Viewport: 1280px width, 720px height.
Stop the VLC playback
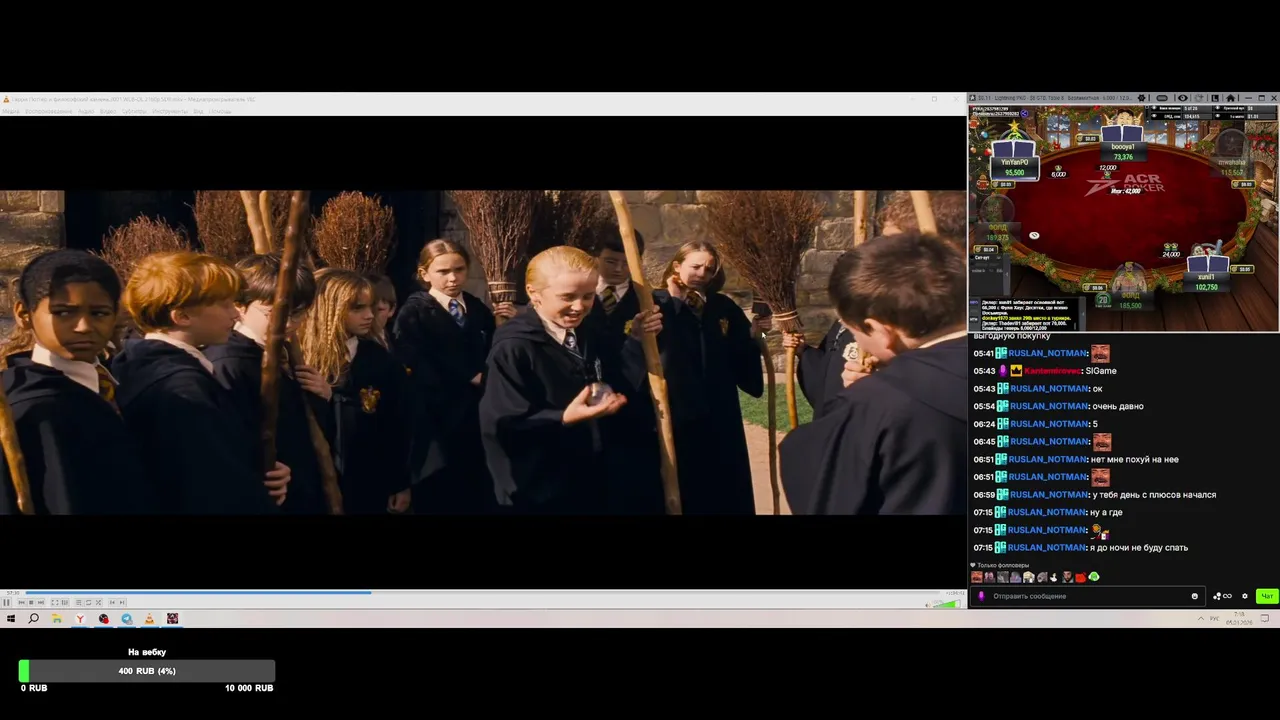(x=31, y=602)
